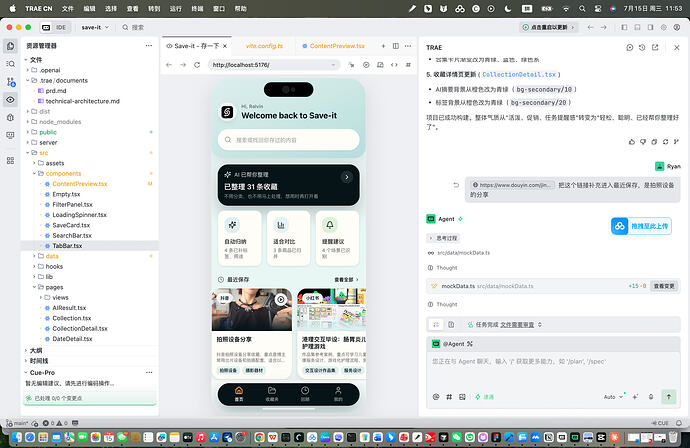Screen dimensions: 690x448
Task: Attach an image in chat input
Action: coord(462,397)
